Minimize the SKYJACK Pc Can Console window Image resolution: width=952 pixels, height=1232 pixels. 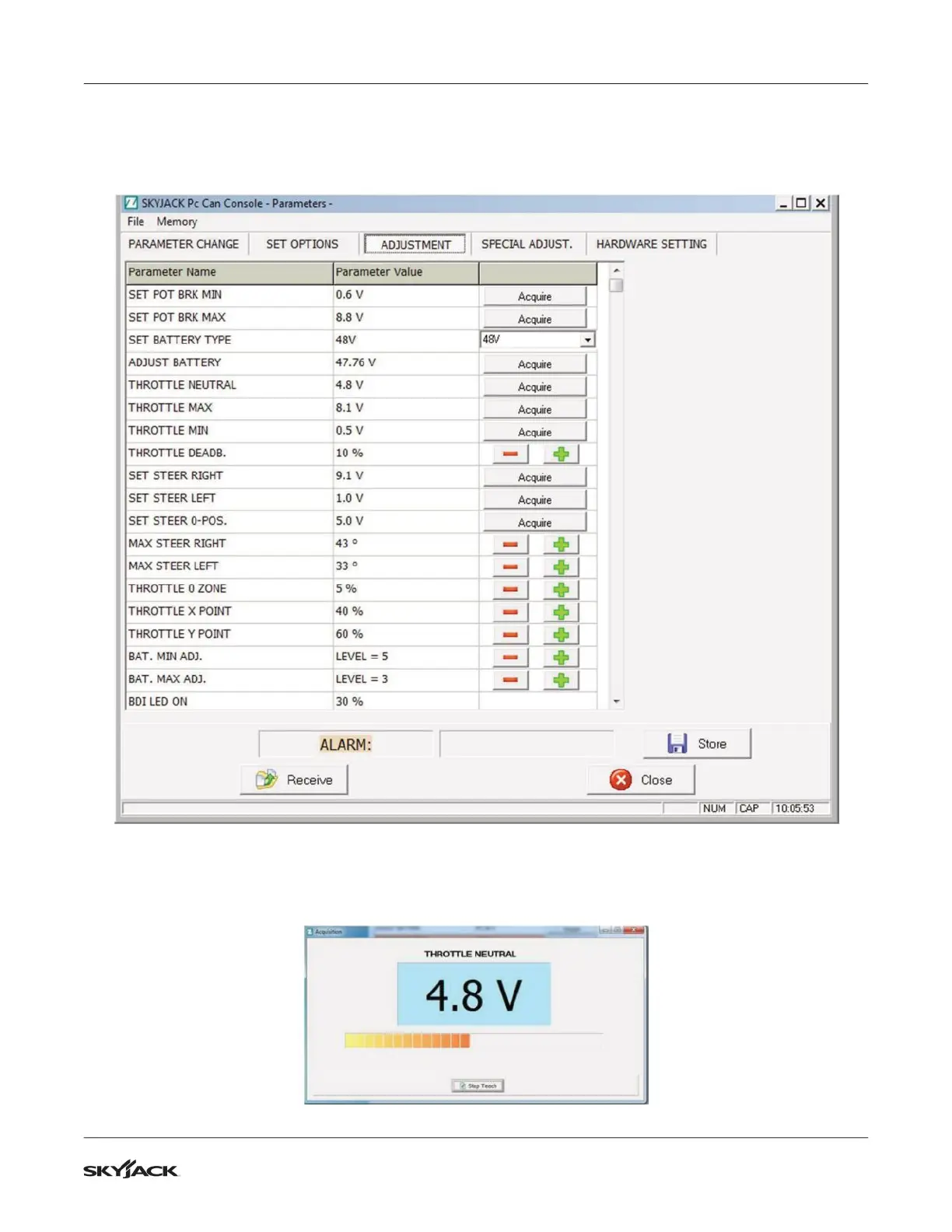tap(783, 203)
